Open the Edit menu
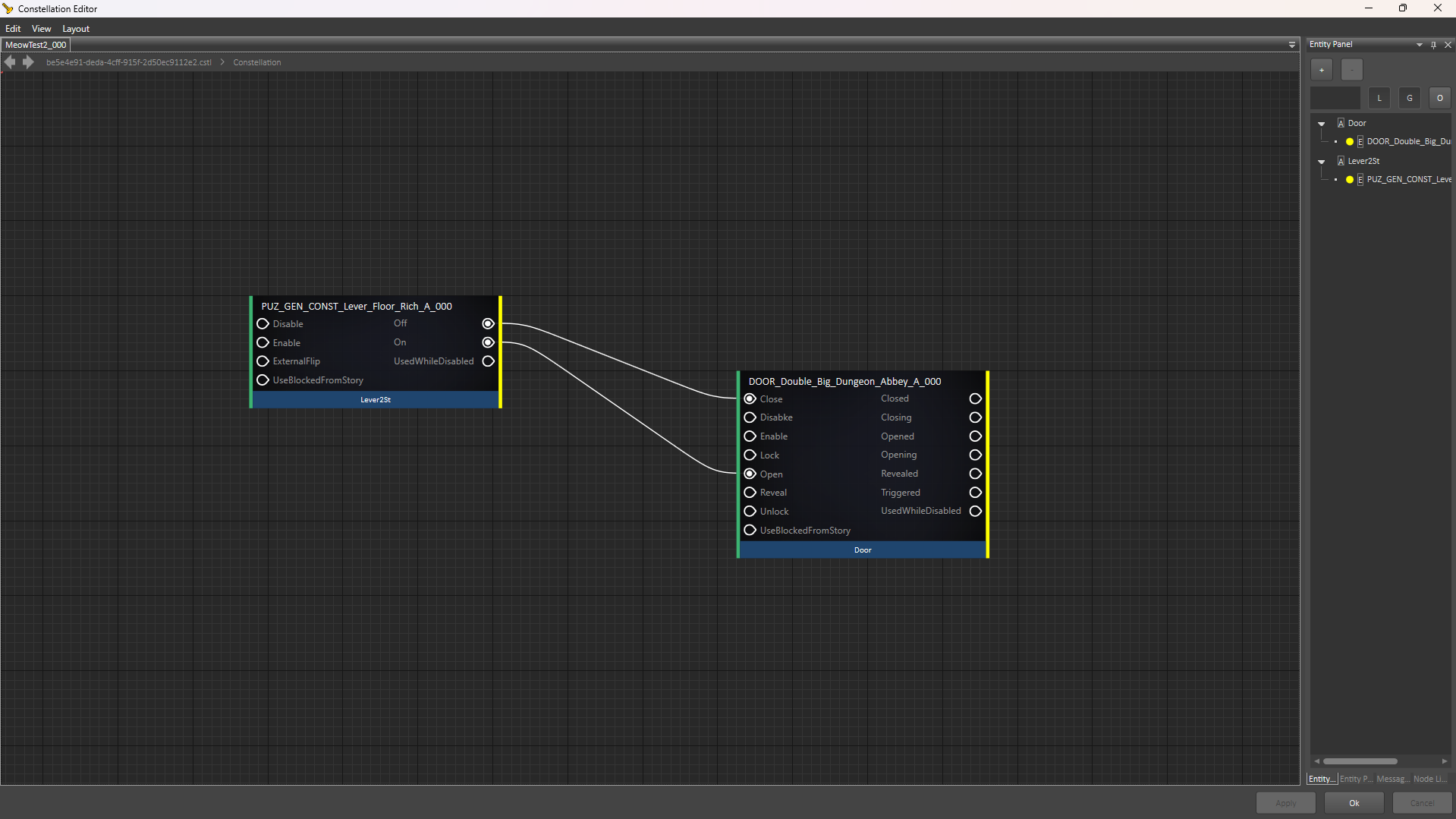This screenshot has width=1456, height=819. point(13,29)
